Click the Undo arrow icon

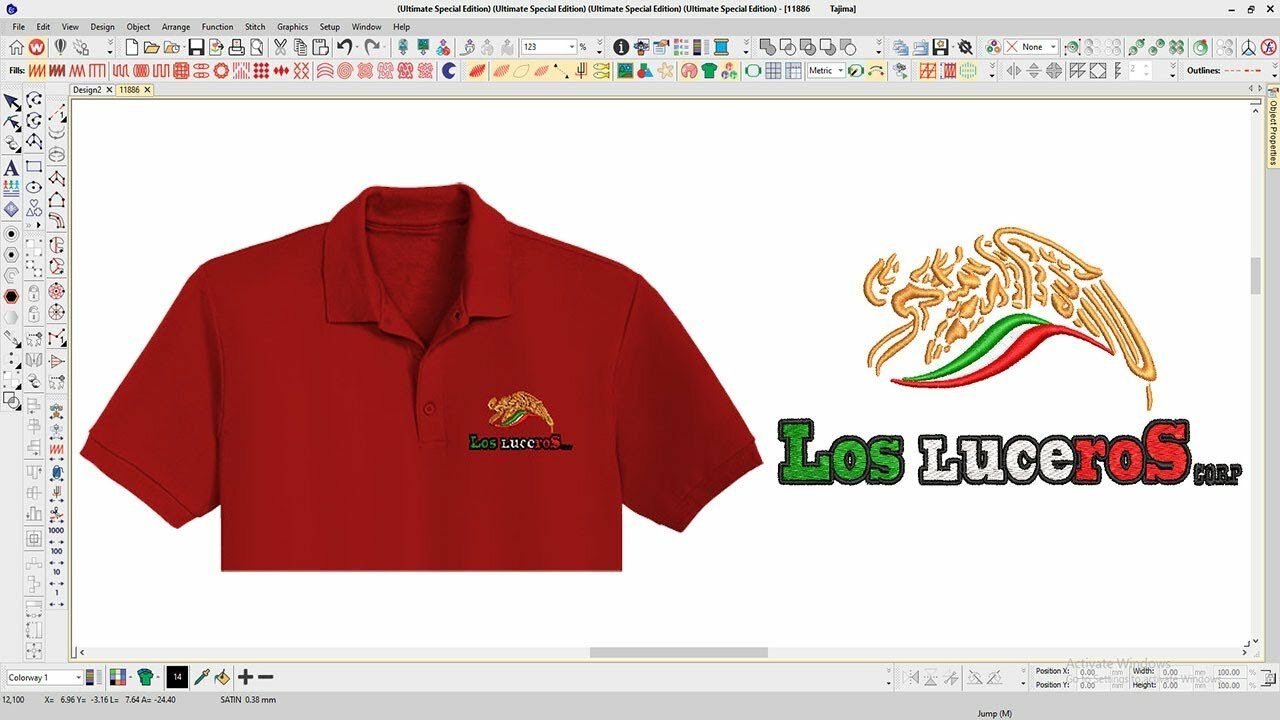pyautogui.click(x=344, y=47)
